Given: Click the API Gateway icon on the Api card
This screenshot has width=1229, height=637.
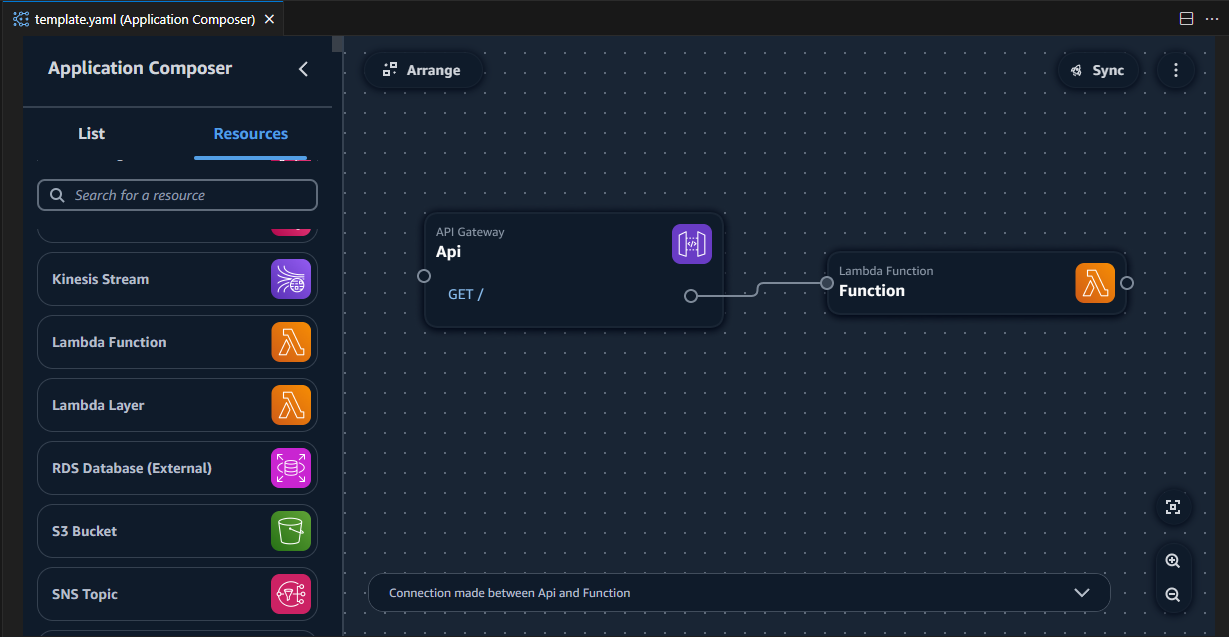Looking at the screenshot, I should point(692,244).
